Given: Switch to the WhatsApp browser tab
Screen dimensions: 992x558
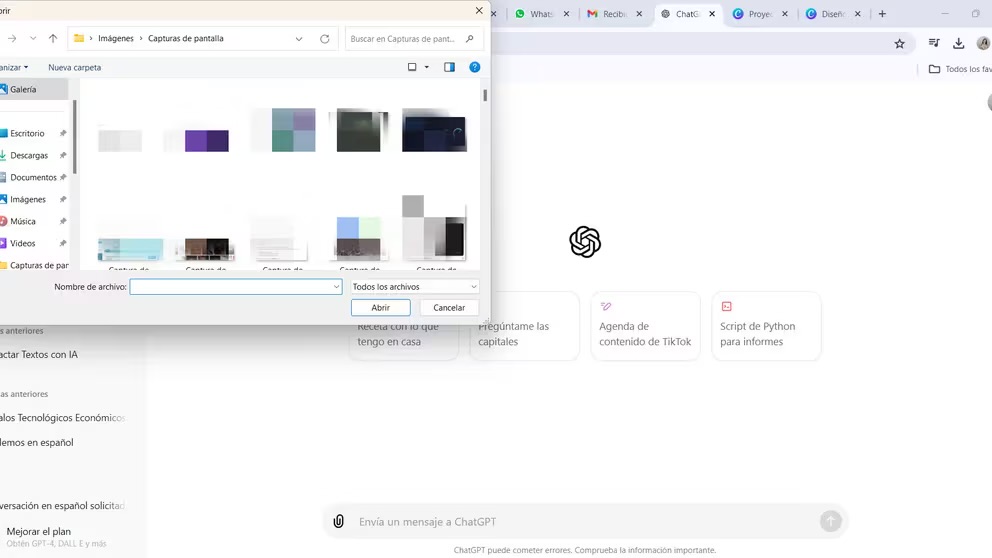Looking at the screenshot, I should (x=541, y=14).
